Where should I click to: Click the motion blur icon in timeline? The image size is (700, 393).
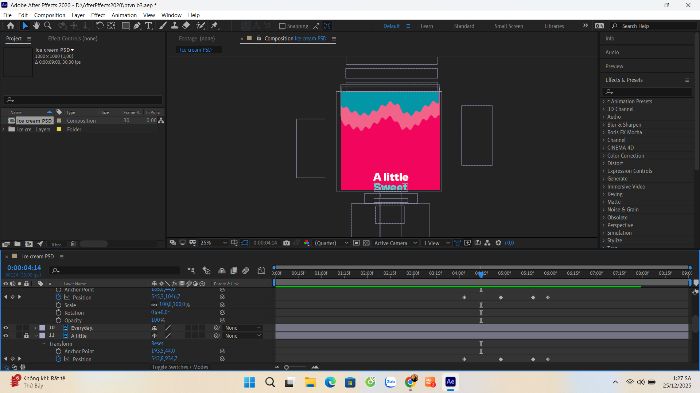click(x=246, y=270)
